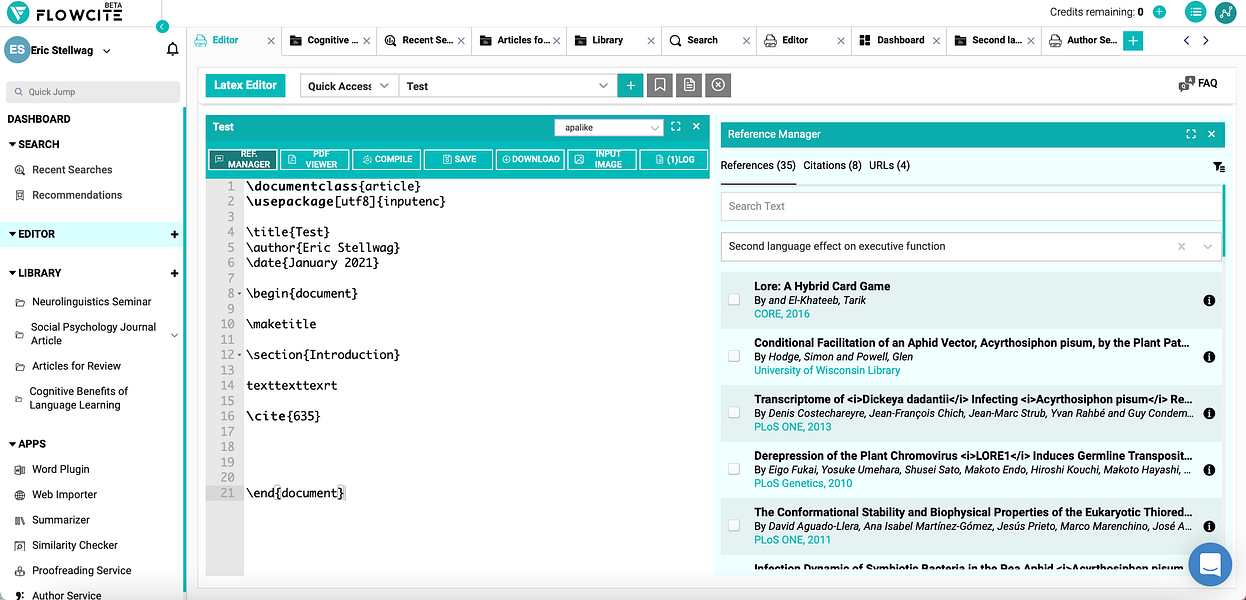1246x600 pixels.
Task: Create a new document with the teal plus
Action: point(630,86)
